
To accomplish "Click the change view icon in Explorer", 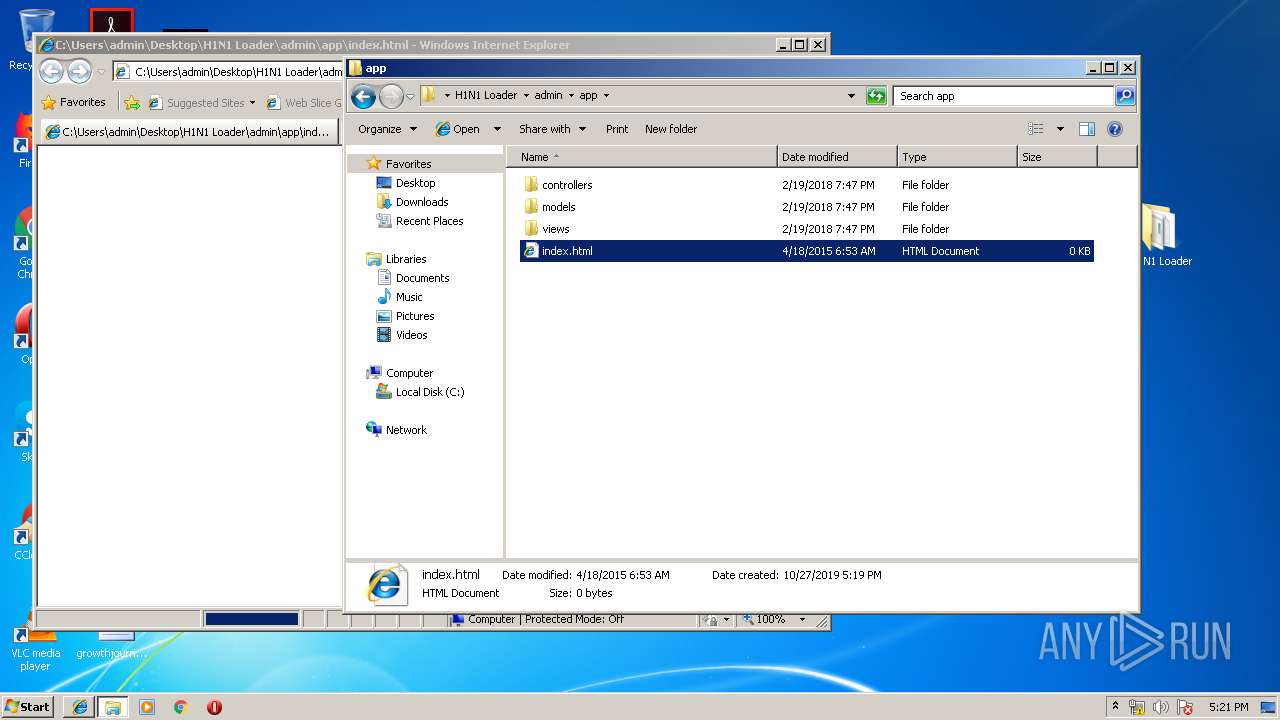I will click(1036, 129).
